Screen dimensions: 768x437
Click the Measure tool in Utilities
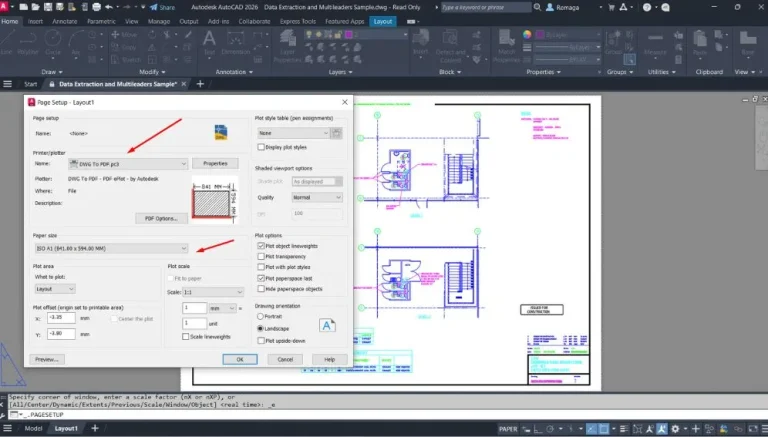click(x=655, y=43)
